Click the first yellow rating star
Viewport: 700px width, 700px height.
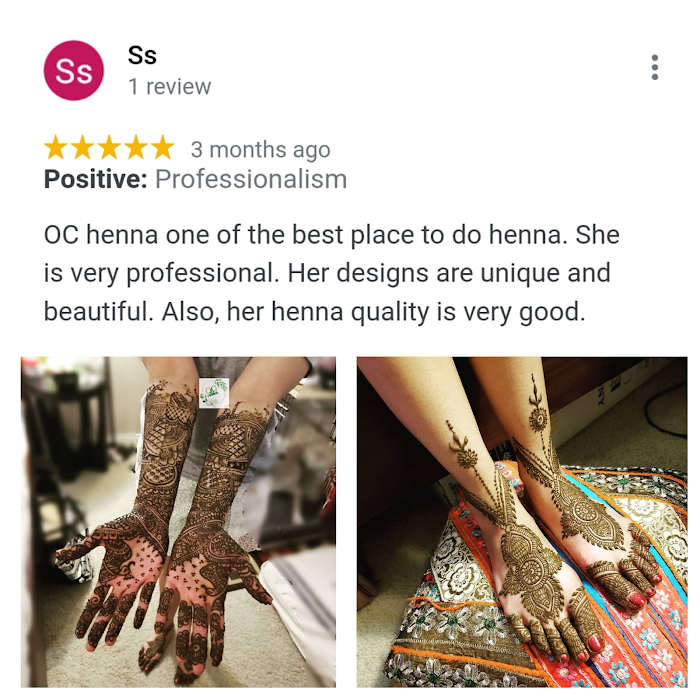tap(56, 148)
